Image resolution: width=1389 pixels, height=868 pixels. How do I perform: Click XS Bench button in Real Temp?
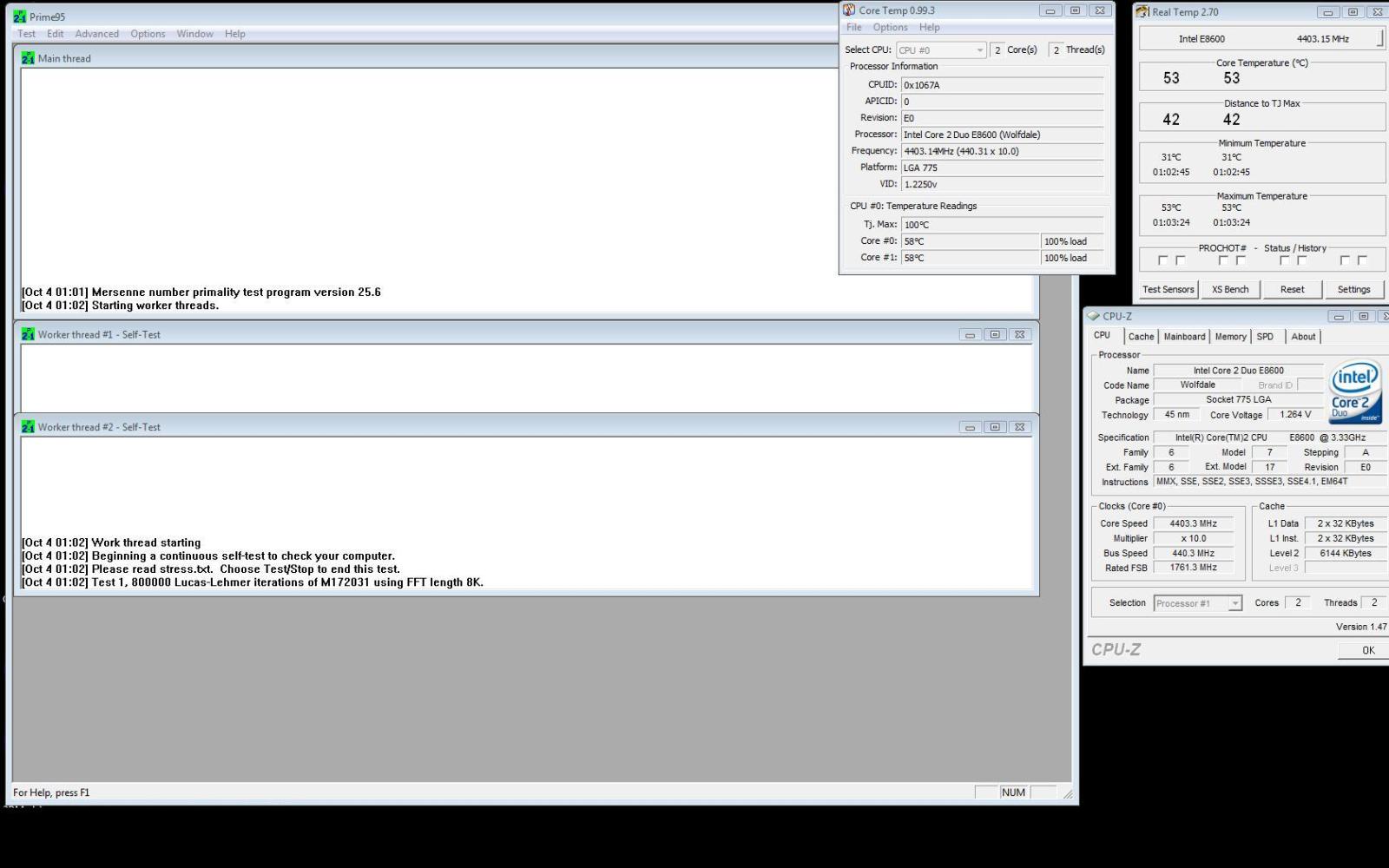[1230, 289]
